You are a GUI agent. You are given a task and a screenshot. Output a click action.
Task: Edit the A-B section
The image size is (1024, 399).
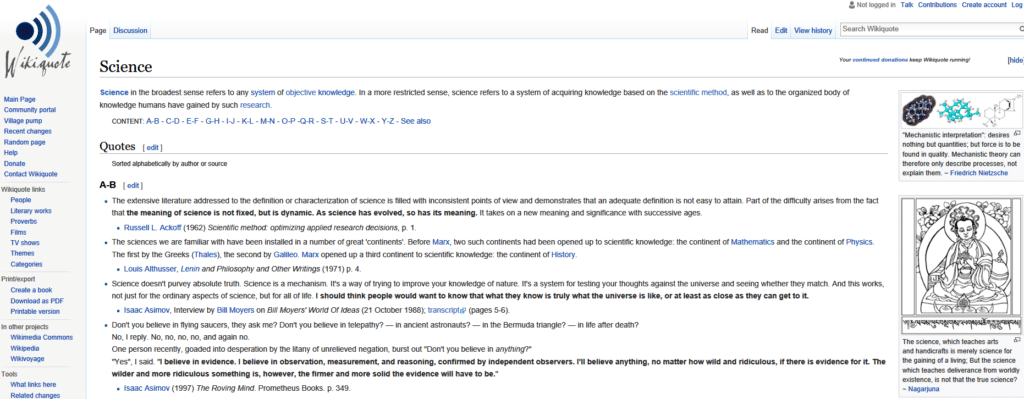pos(133,186)
